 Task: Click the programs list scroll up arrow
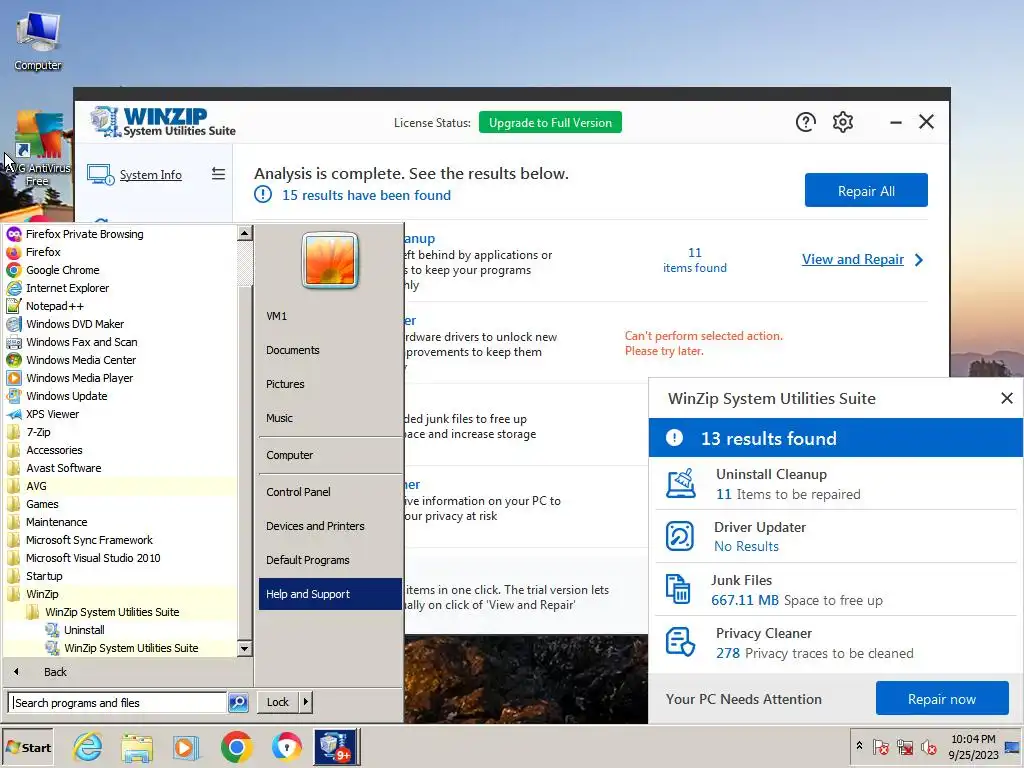click(x=245, y=232)
